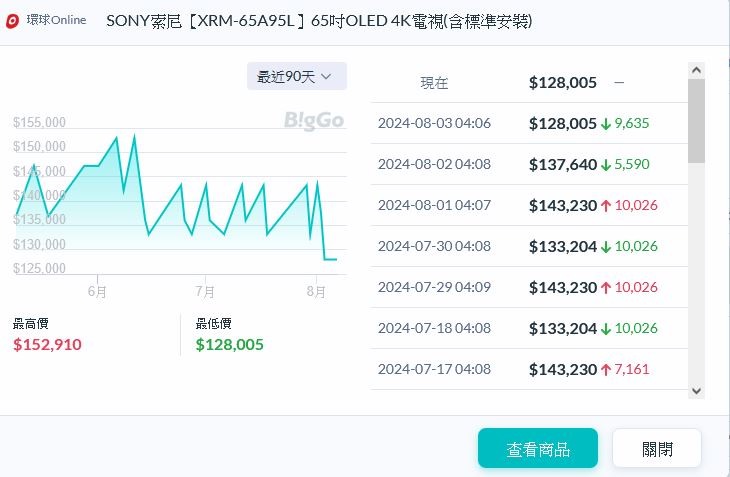This screenshot has height=477, width=730.
Task: Click the product title SONY索尼 XRM-65A95L
Action: pyautogui.click(x=319, y=21)
